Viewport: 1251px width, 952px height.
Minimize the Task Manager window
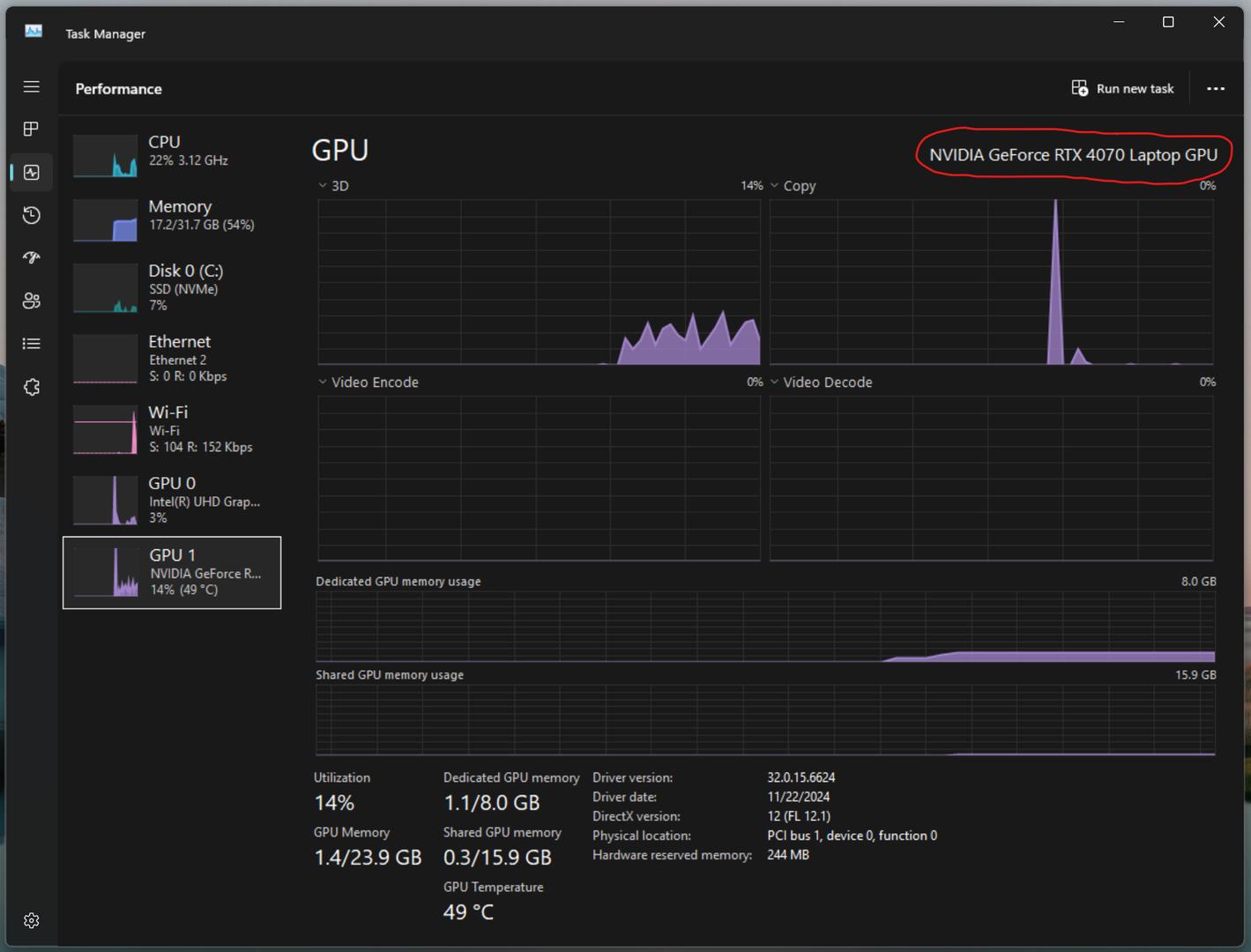(1119, 22)
